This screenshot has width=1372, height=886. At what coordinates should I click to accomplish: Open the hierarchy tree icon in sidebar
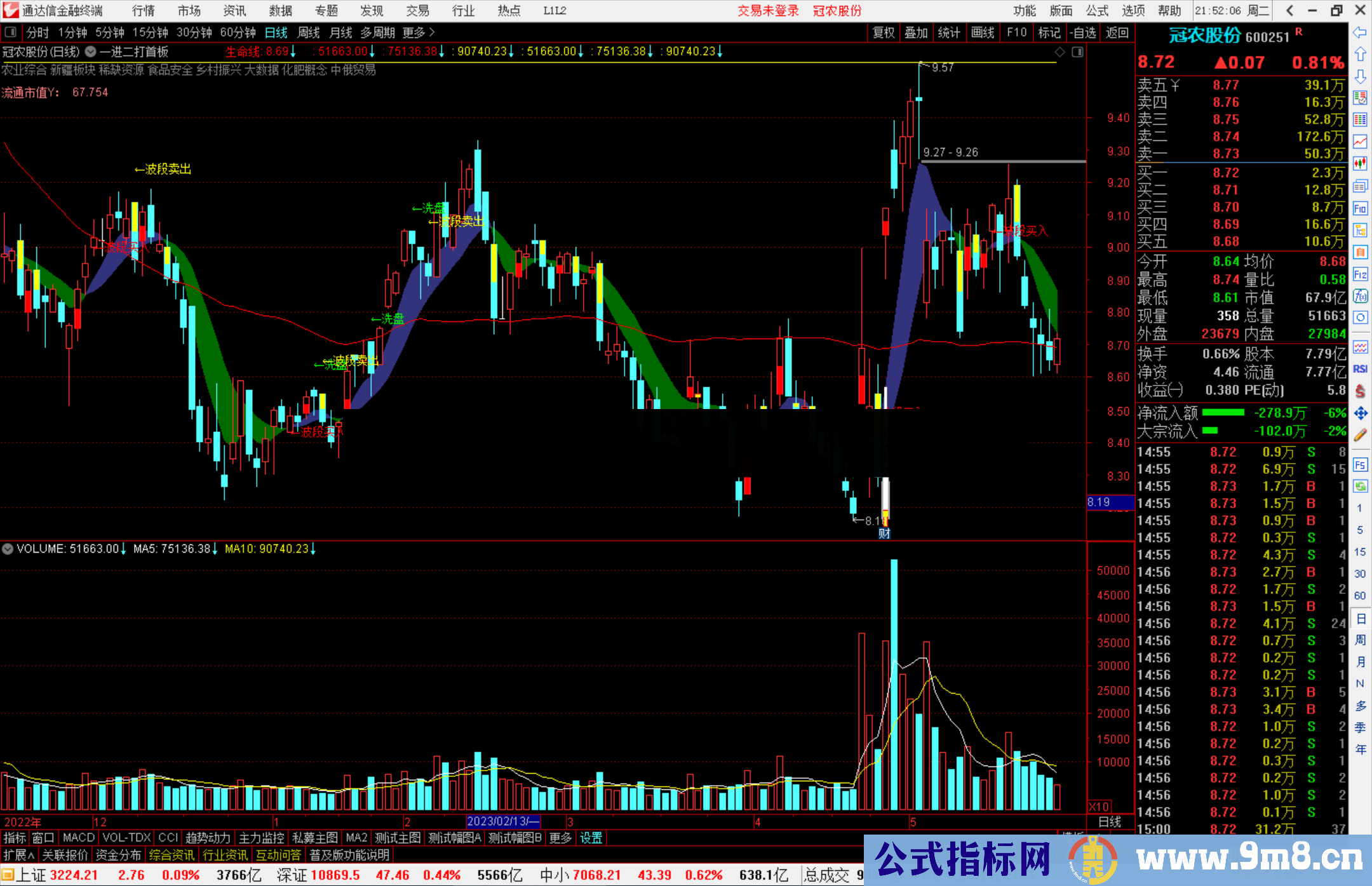pos(1360,231)
